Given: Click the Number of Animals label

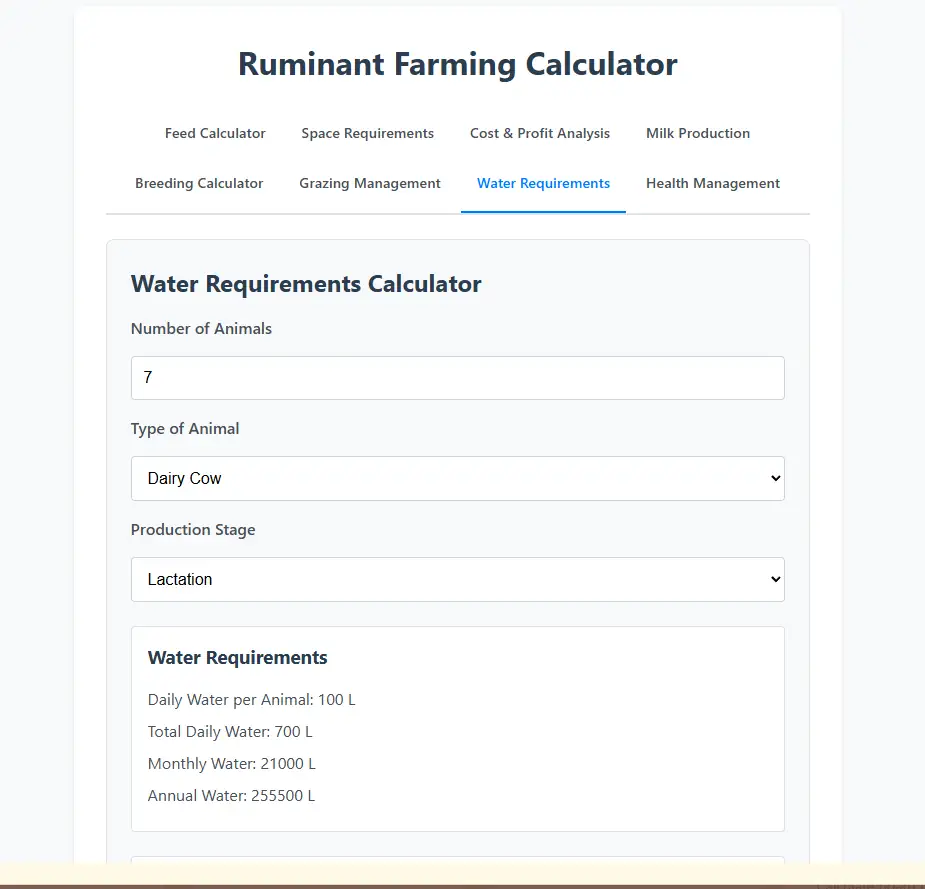Looking at the screenshot, I should tap(201, 329).
